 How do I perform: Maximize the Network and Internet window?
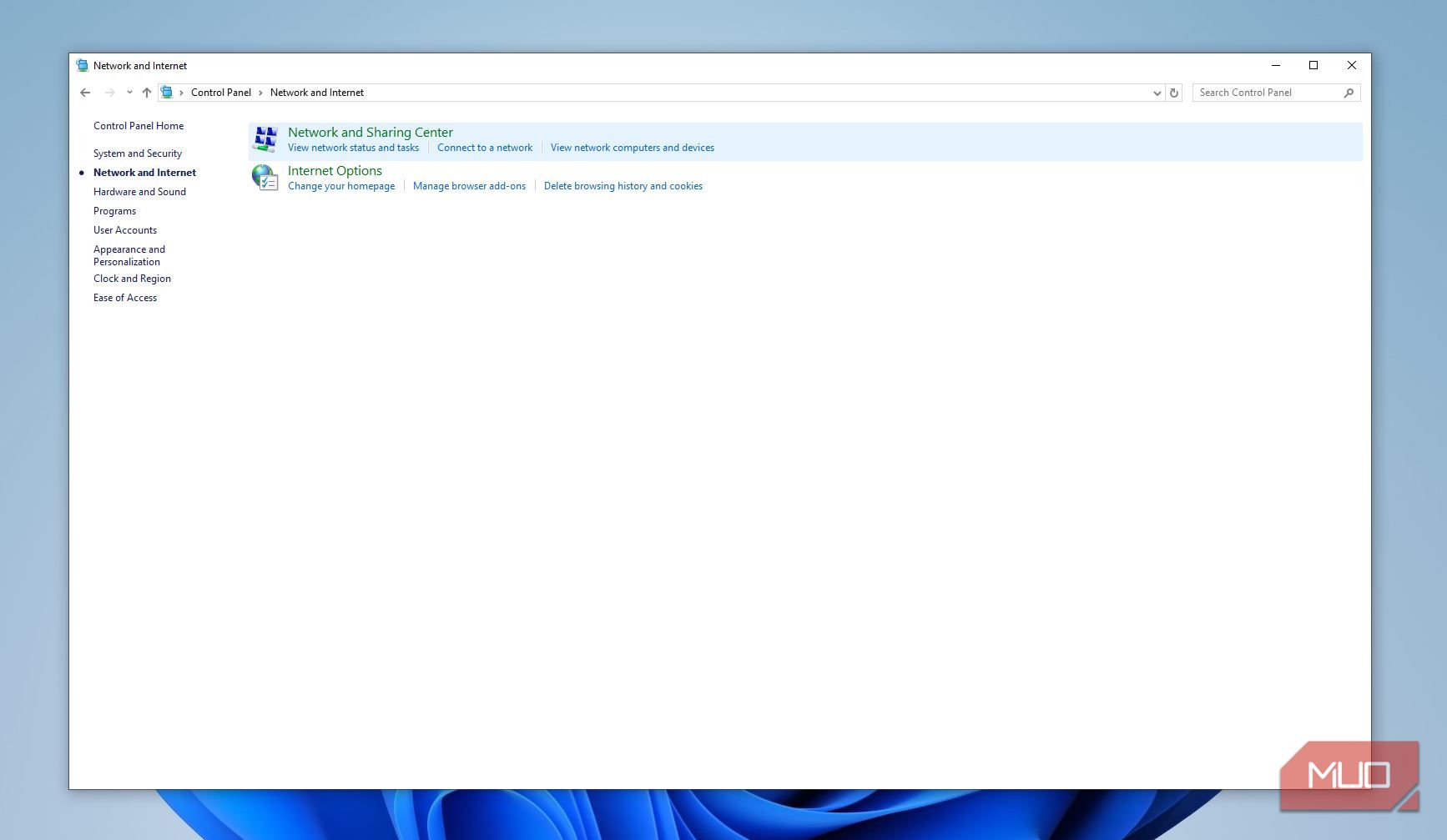1313,65
